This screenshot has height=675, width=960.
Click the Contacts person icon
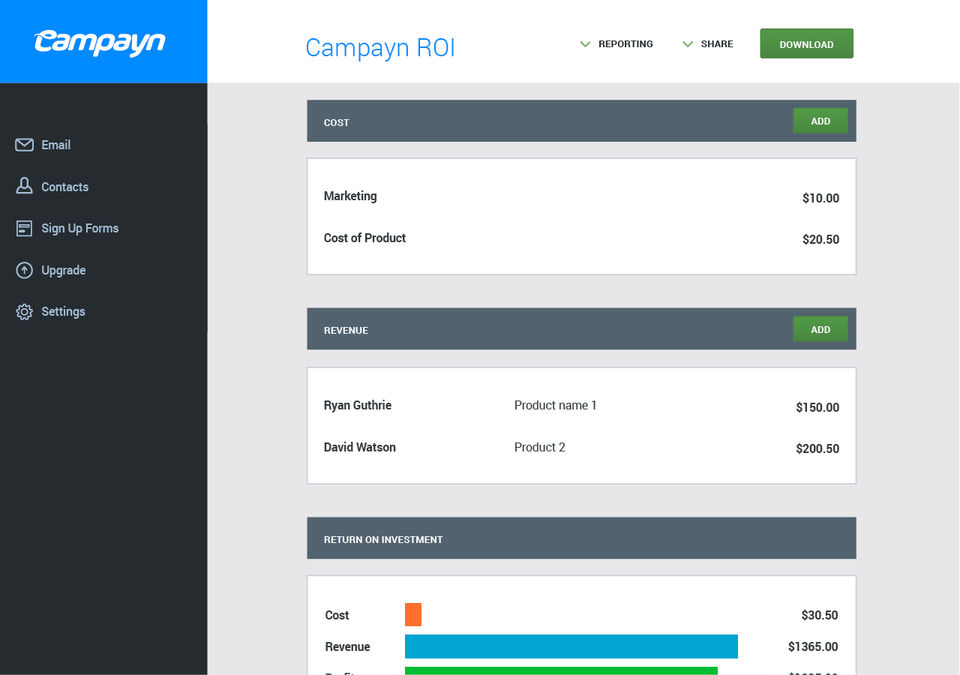24,186
